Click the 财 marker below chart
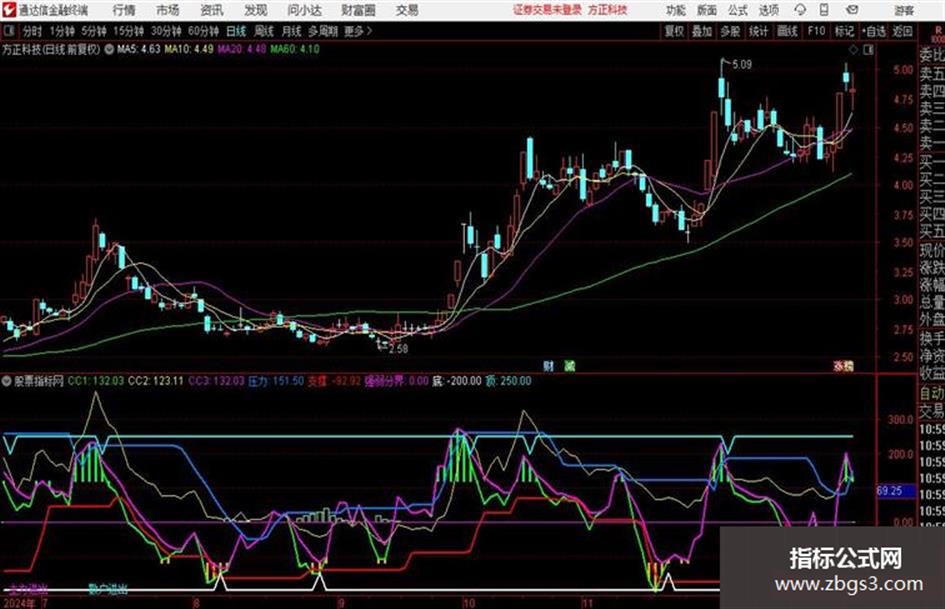Screen dimensions: 945x609 [x=548, y=365]
